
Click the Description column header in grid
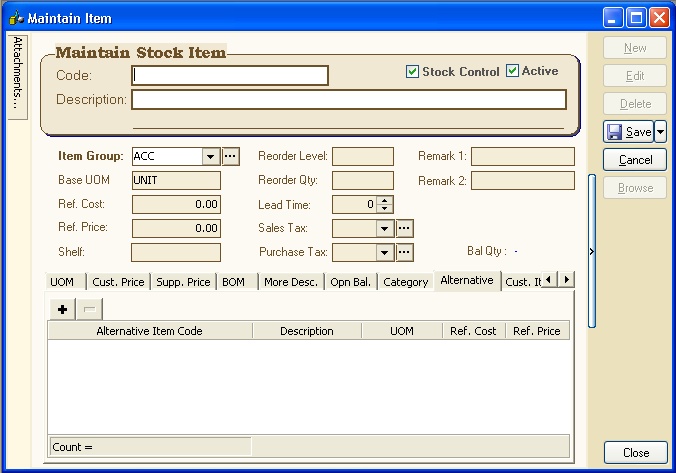click(x=307, y=331)
